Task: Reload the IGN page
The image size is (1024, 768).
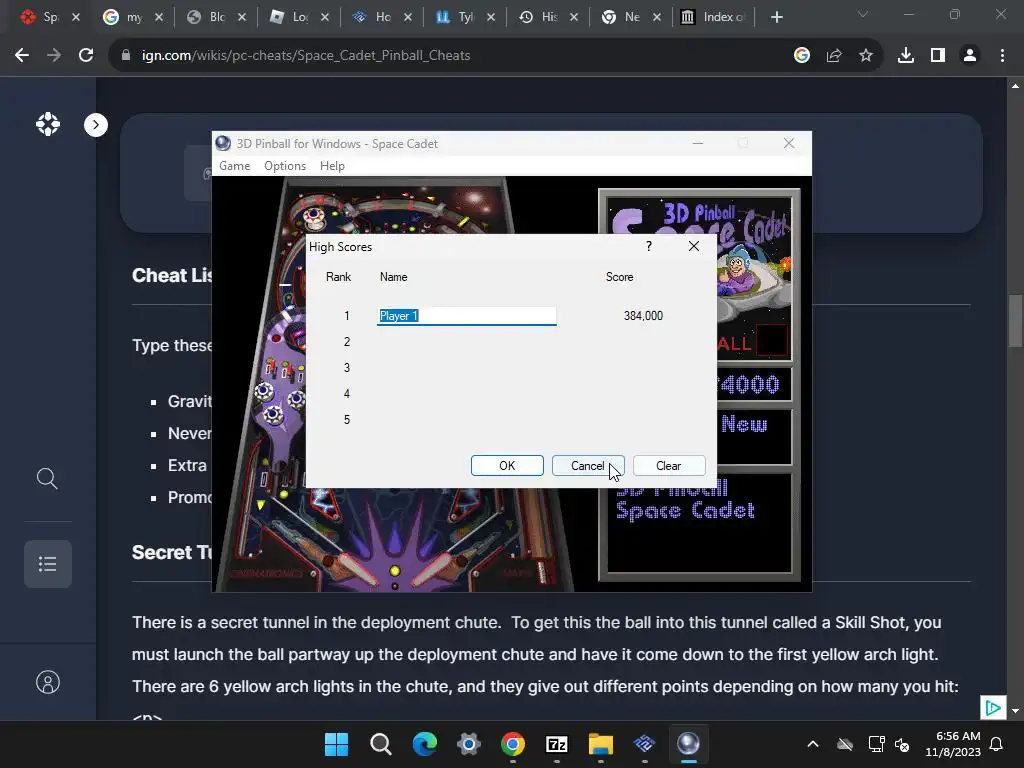Action: (86, 56)
